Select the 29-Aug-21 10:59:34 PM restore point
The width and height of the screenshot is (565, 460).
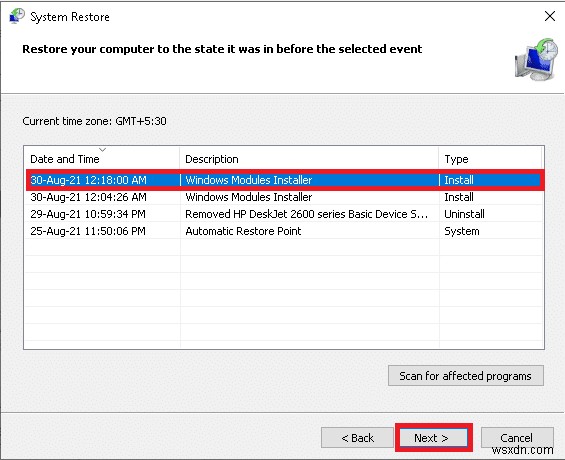pos(285,214)
